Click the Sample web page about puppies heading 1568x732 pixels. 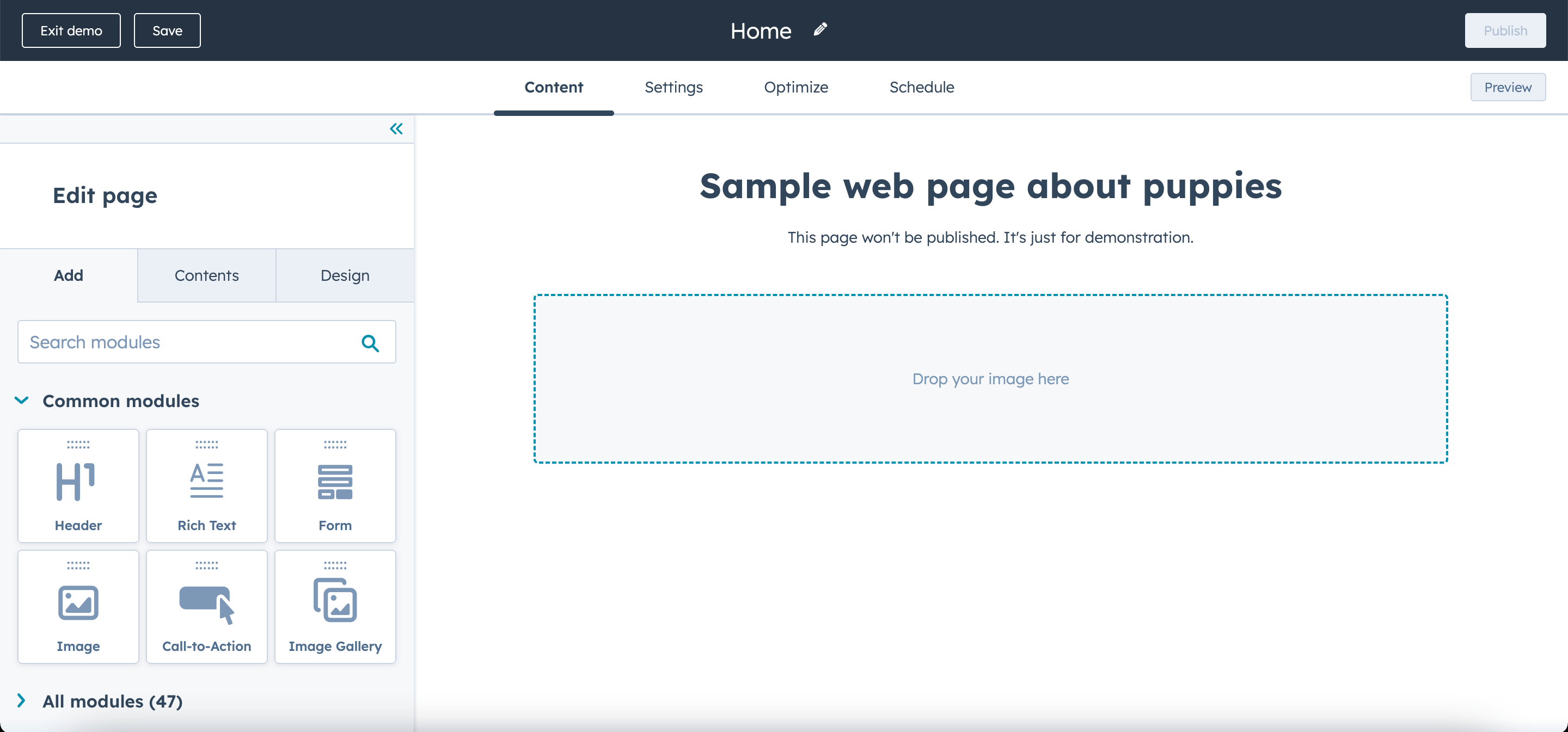point(990,186)
